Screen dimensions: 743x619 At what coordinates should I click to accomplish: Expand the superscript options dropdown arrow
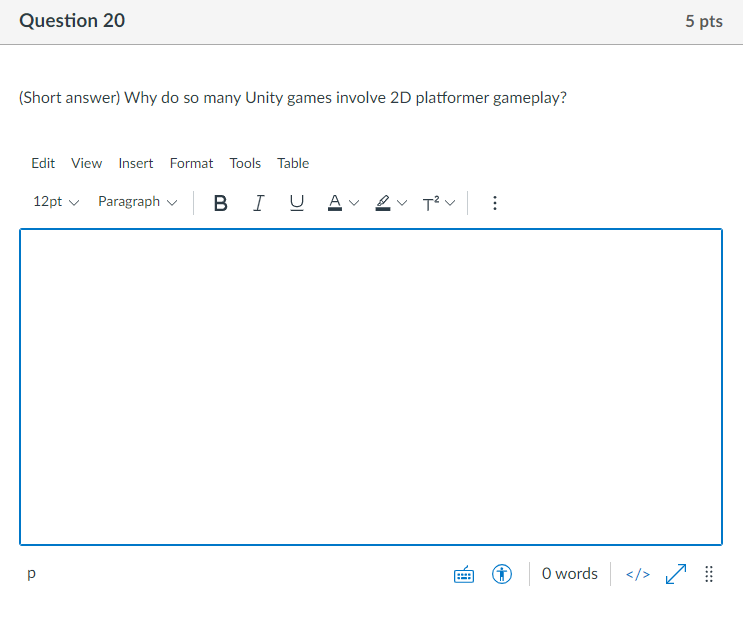[x=450, y=203]
